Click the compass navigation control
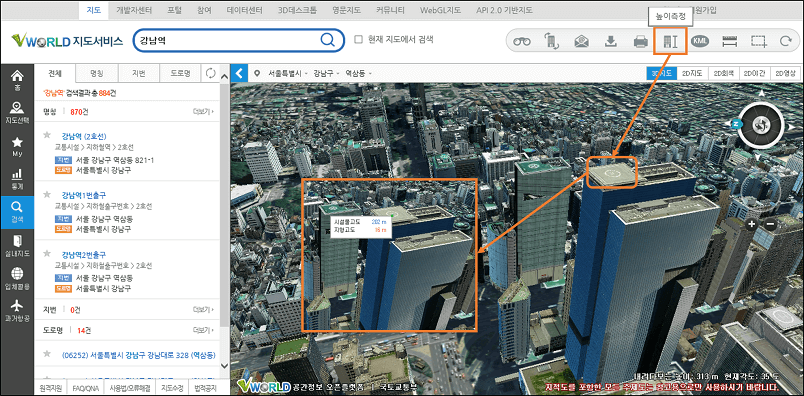 point(760,125)
